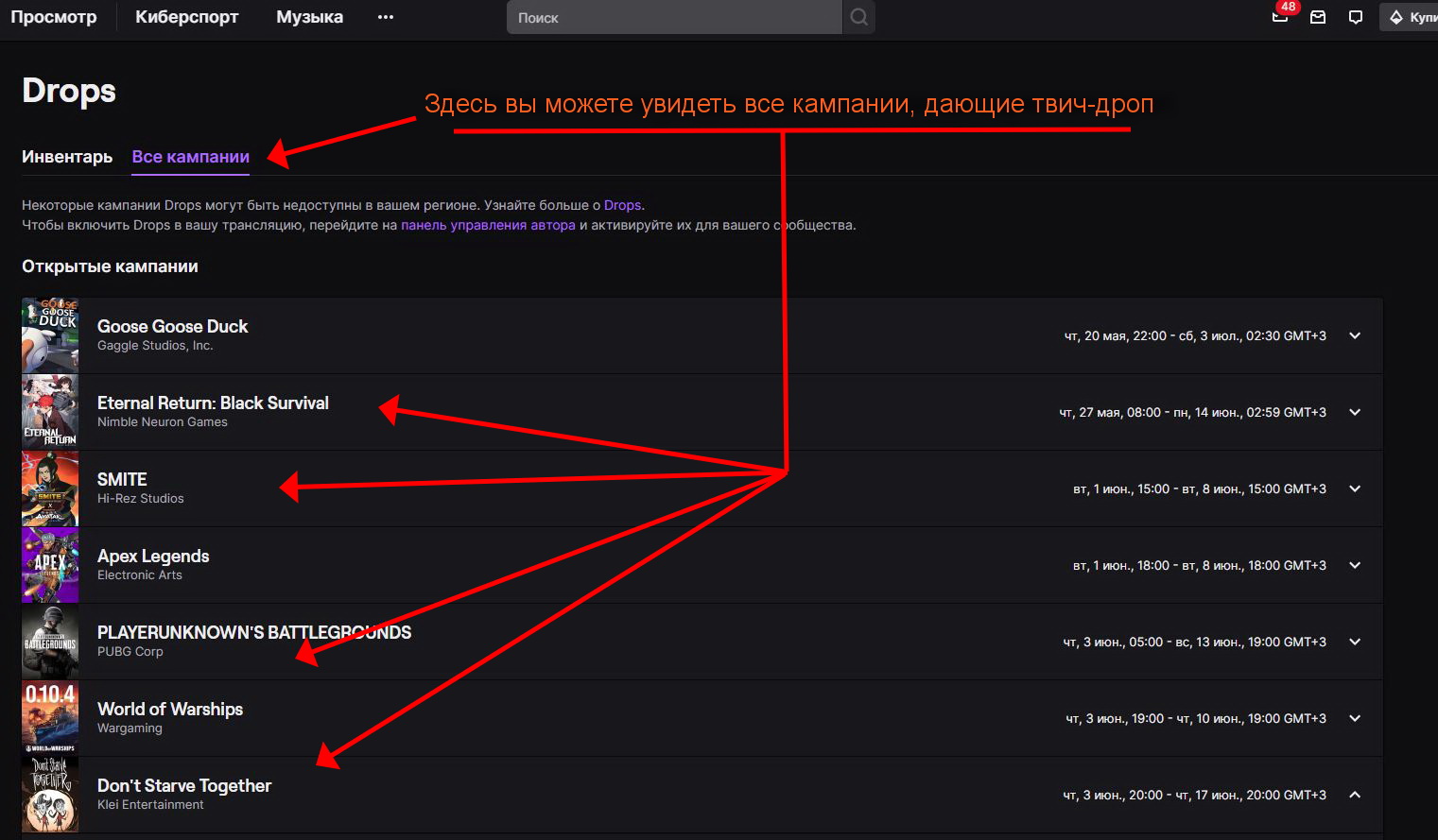
Task: Click the Bits diamond buy button
Action: point(1410,17)
